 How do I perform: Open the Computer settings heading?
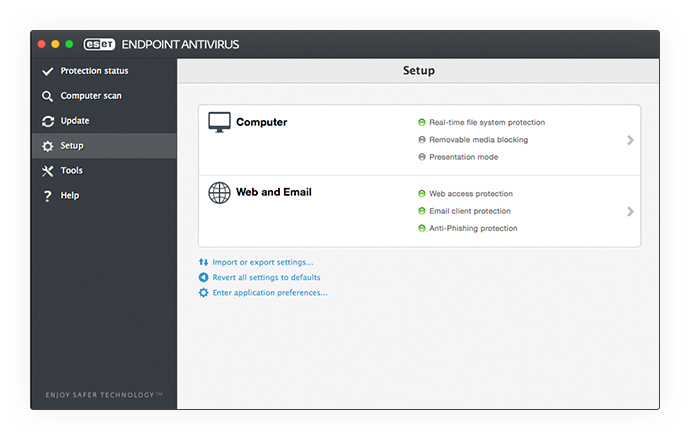tap(261, 122)
